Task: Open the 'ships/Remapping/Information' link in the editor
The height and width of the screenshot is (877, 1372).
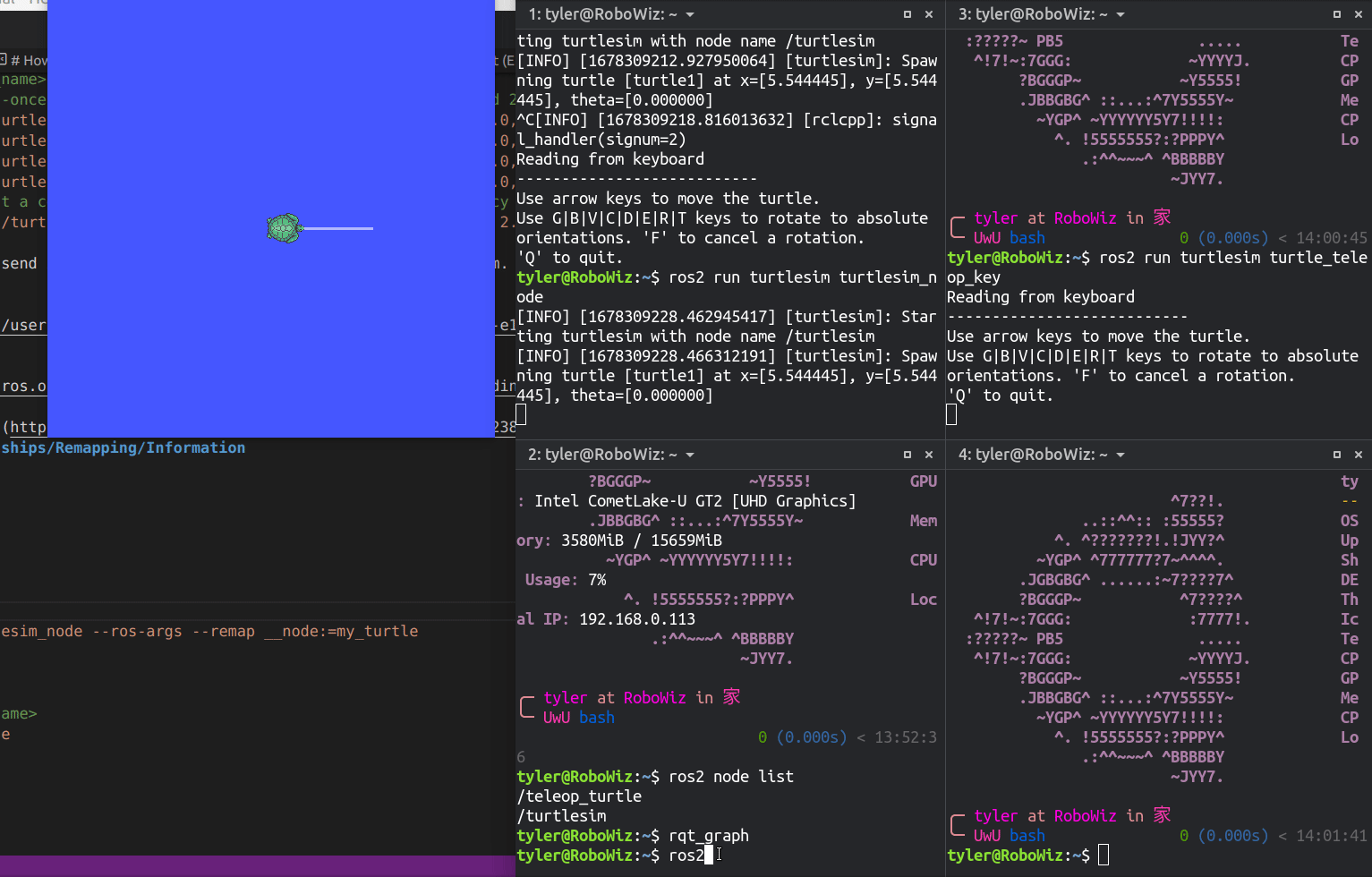Action: point(124,447)
